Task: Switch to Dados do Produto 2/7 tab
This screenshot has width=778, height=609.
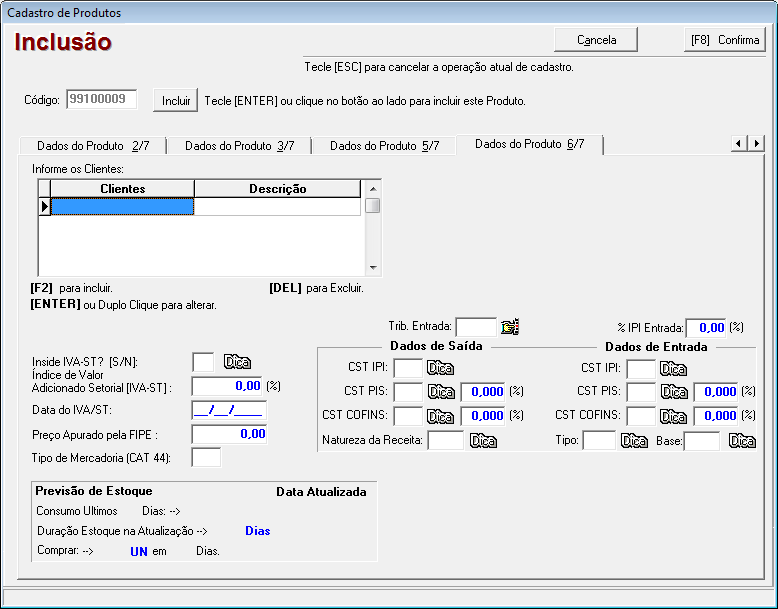Action: click(92, 146)
